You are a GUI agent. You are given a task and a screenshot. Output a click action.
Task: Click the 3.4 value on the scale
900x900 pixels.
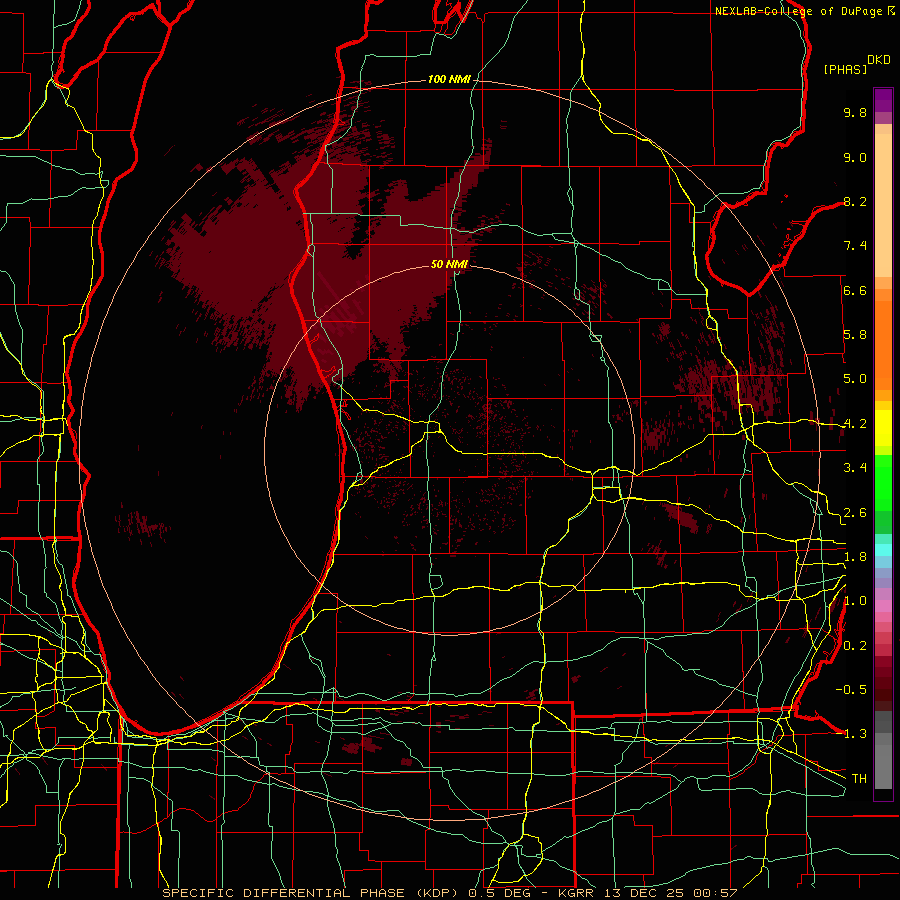tap(855, 468)
